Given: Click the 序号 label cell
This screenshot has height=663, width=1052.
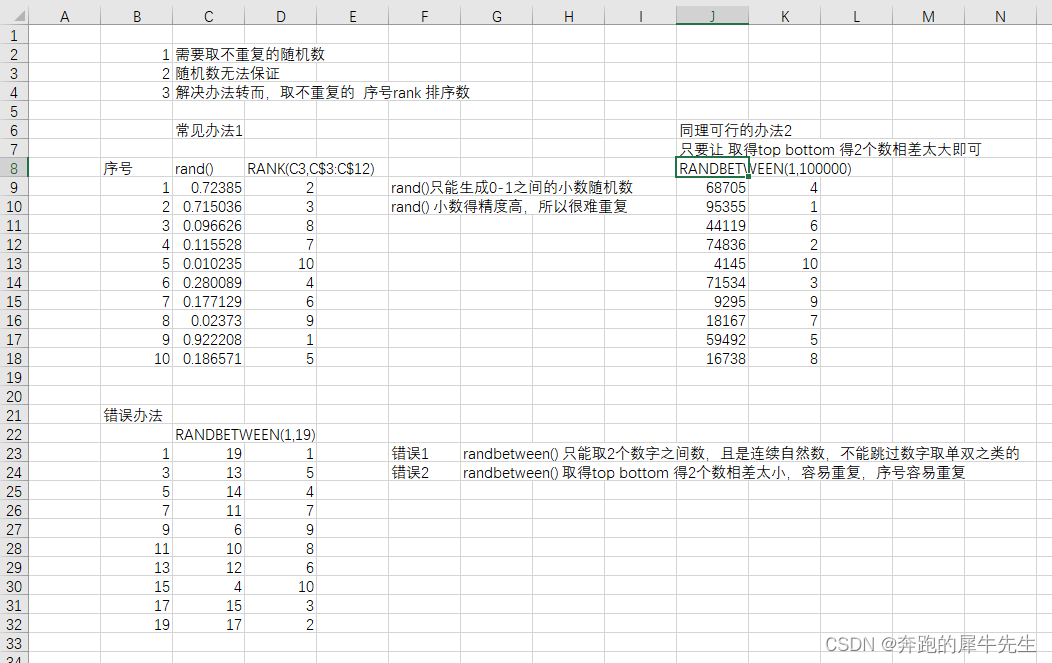Looking at the screenshot, I should 136,168.
